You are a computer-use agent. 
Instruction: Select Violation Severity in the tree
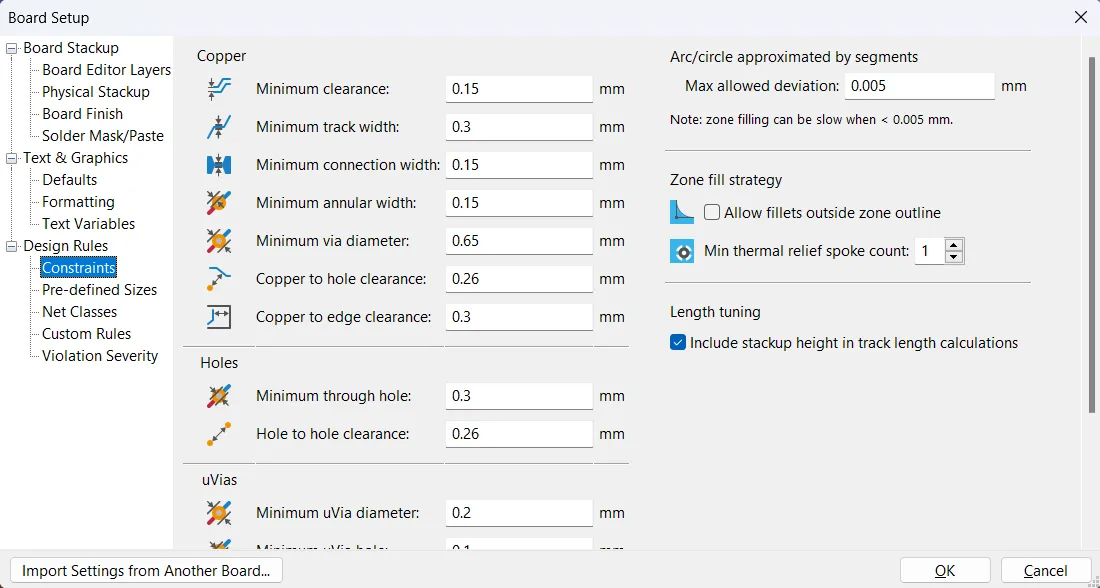tap(100, 356)
